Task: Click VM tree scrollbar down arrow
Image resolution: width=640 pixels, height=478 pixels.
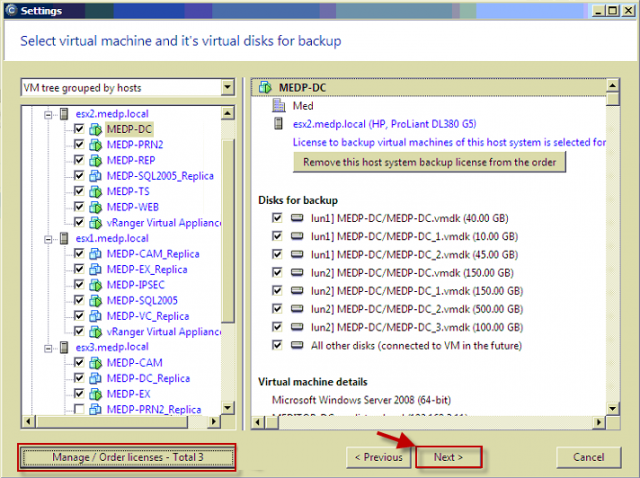Action: tap(228, 407)
